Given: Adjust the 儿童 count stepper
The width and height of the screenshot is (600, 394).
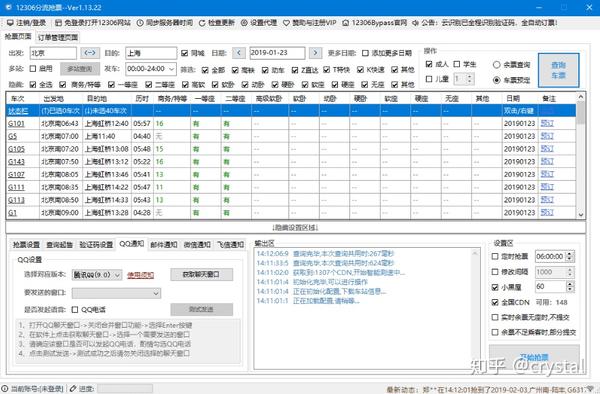Looking at the screenshot, I should (470, 79).
